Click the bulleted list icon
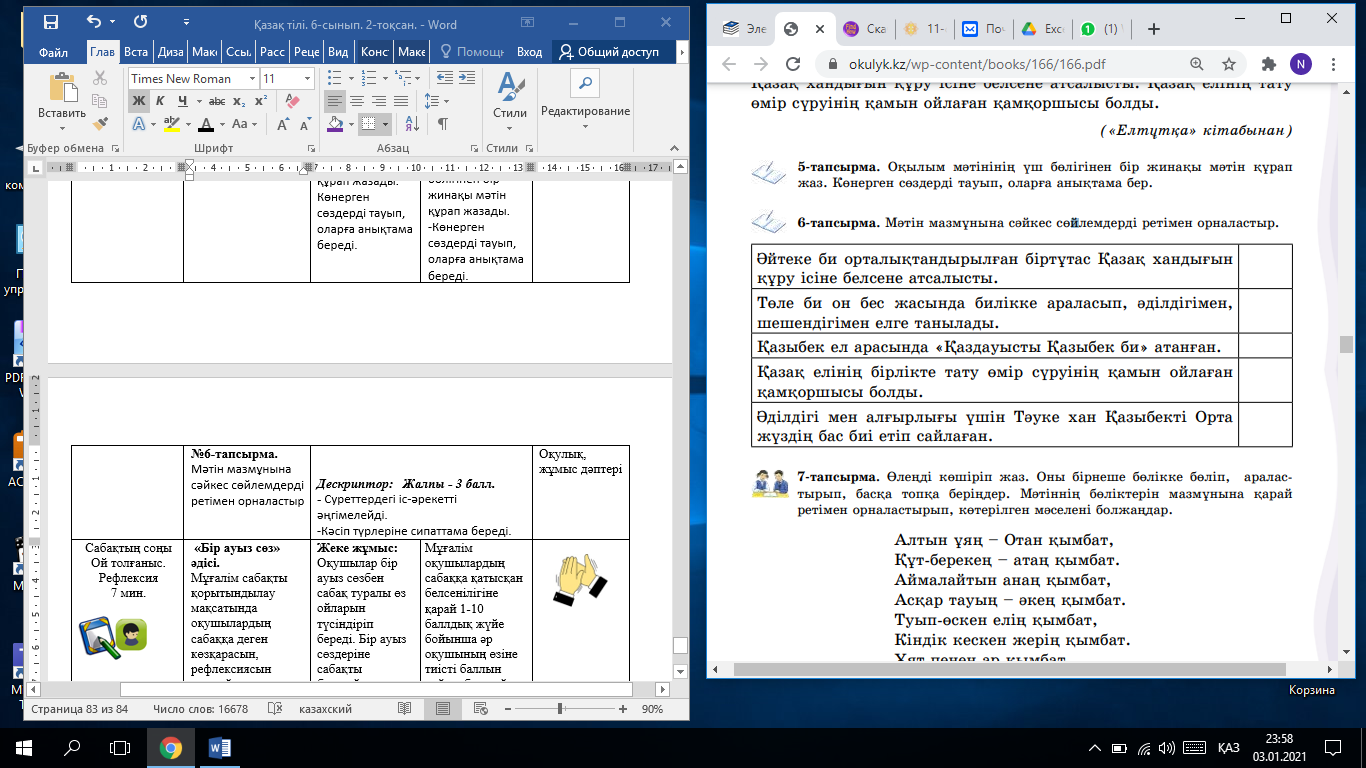Image resolution: width=1366 pixels, height=768 pixels. [x=335, y=78]
